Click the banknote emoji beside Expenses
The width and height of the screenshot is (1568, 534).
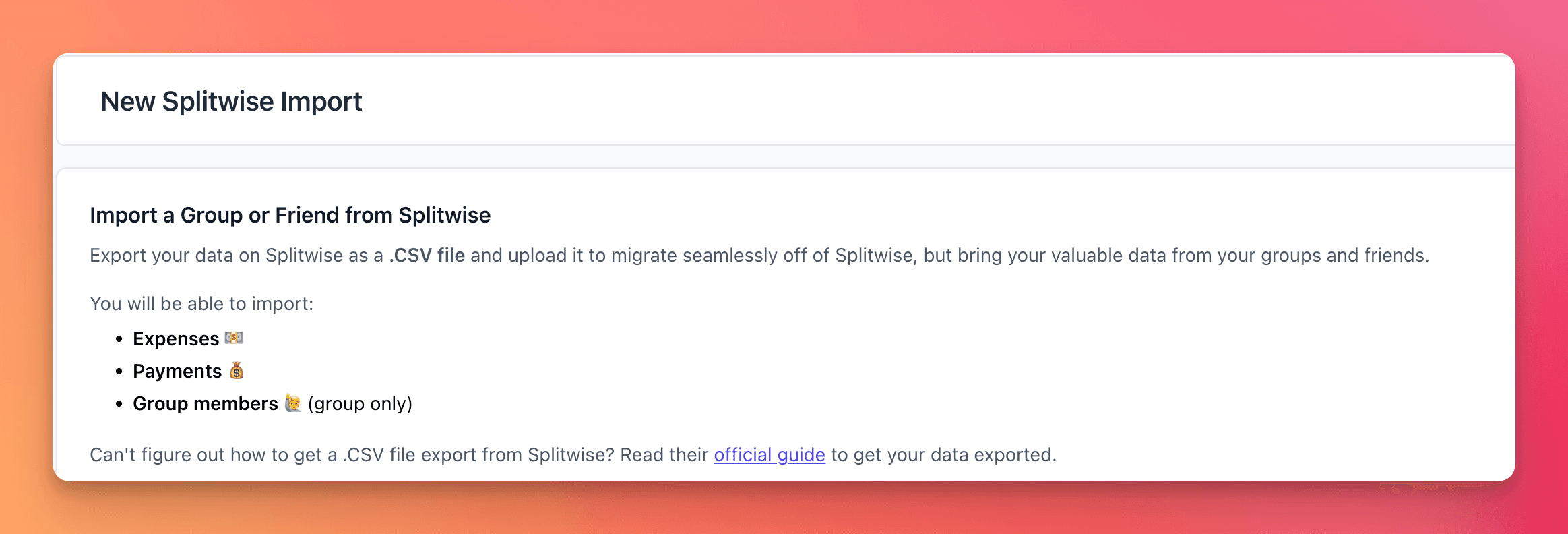(x=234, y=338)
